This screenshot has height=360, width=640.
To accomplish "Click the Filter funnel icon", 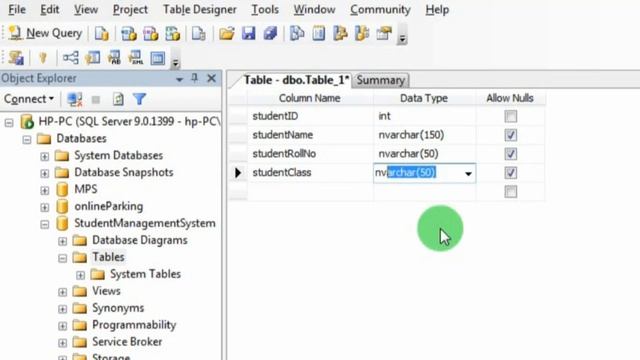I will click(x=139, y=99).
